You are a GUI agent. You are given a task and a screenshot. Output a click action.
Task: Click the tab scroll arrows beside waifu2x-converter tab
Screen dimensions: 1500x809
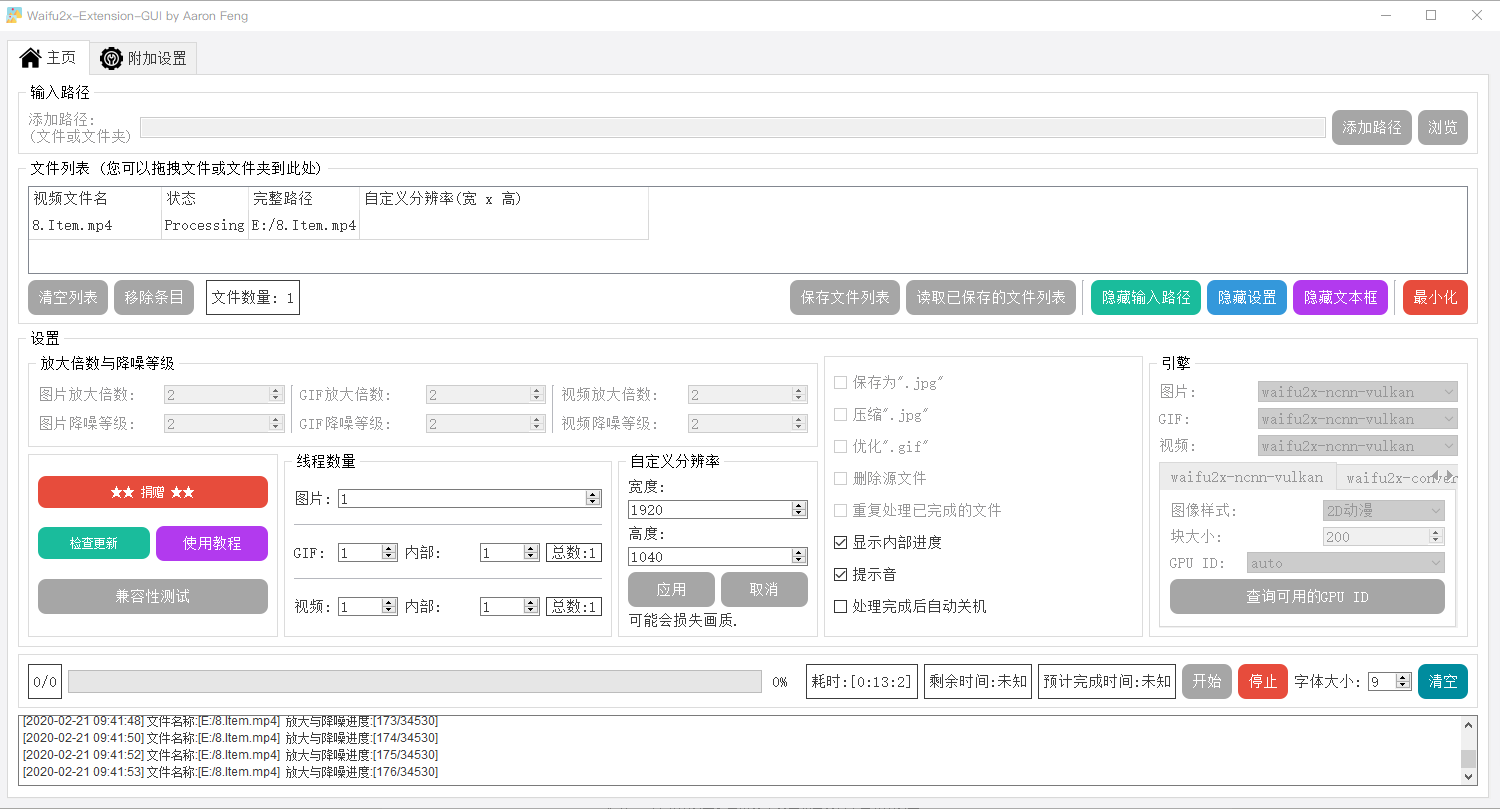[x=1443, y=475]
